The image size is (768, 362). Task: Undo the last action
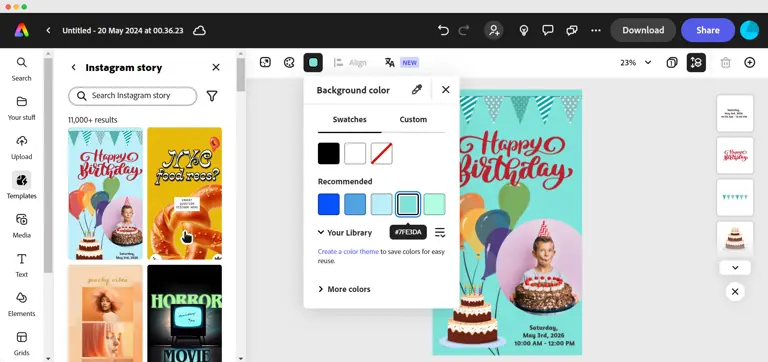point(443,30)
